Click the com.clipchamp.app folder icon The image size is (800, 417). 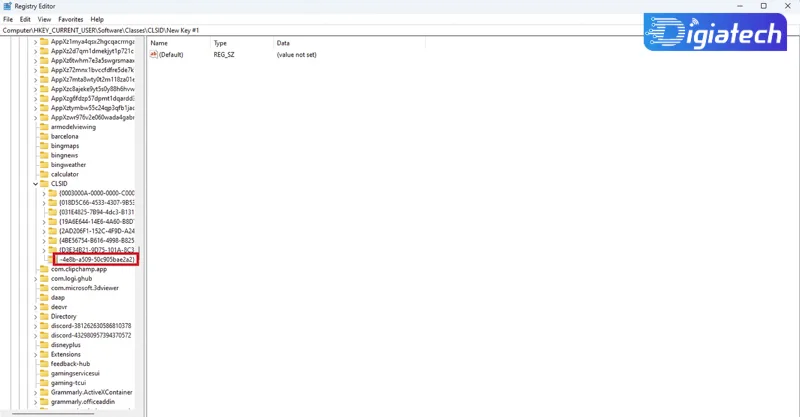pos(44,269)
